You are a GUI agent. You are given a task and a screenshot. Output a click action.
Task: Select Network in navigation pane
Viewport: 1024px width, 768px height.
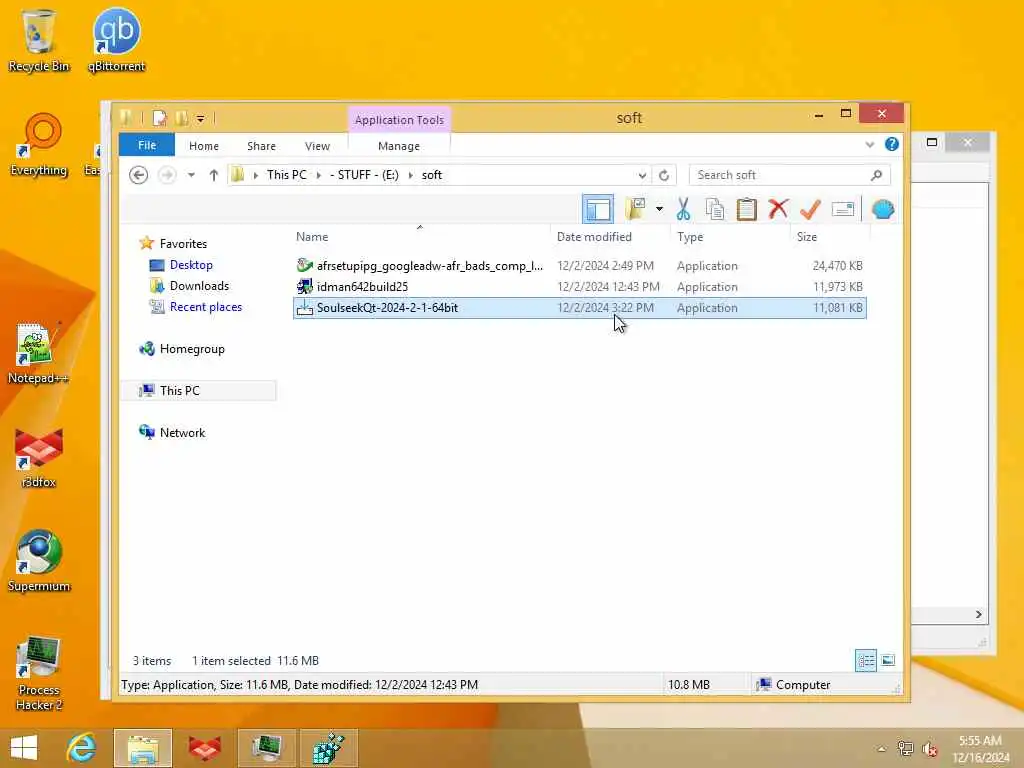(182, 432)
